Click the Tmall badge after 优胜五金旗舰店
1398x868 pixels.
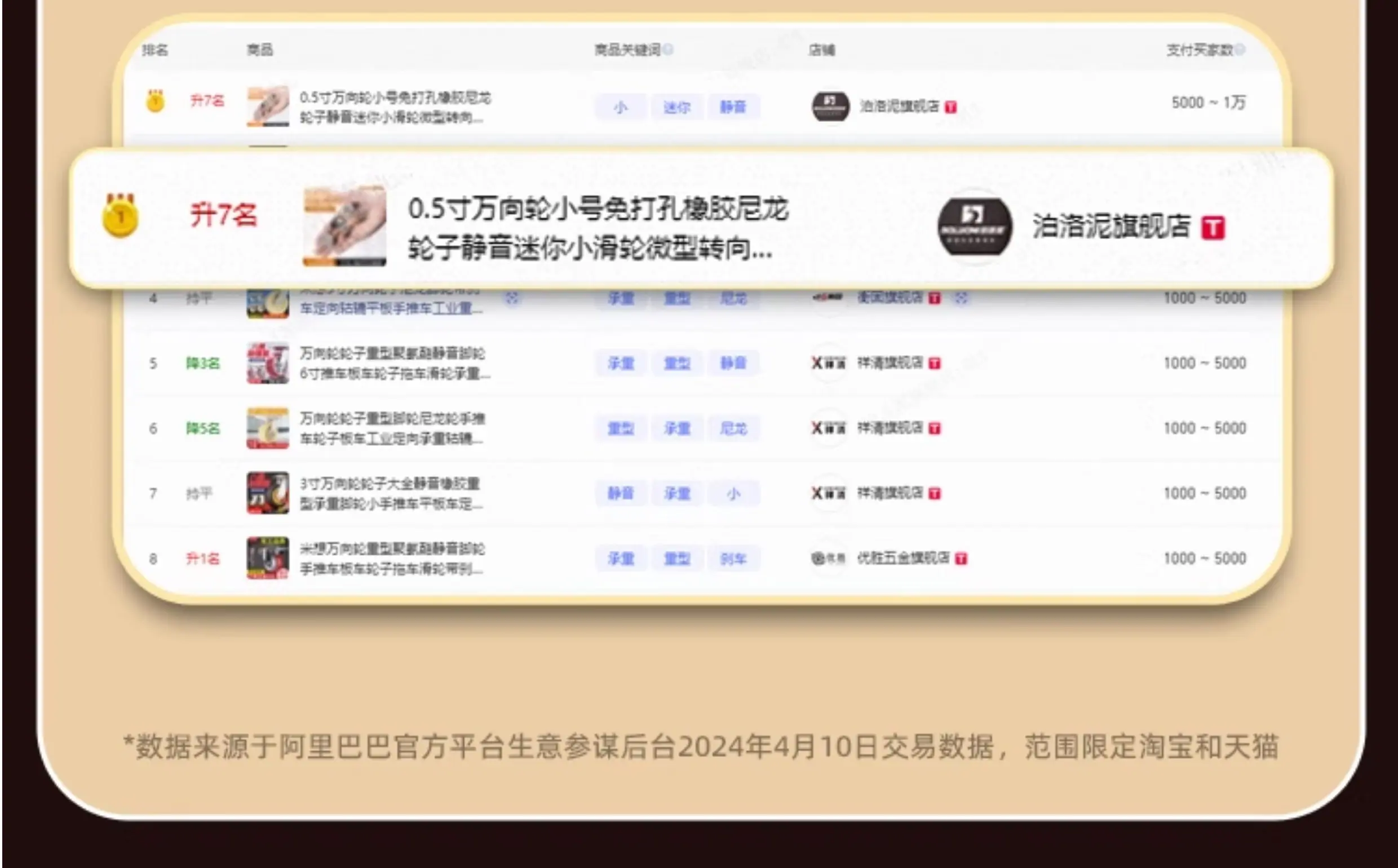point(961,559)
